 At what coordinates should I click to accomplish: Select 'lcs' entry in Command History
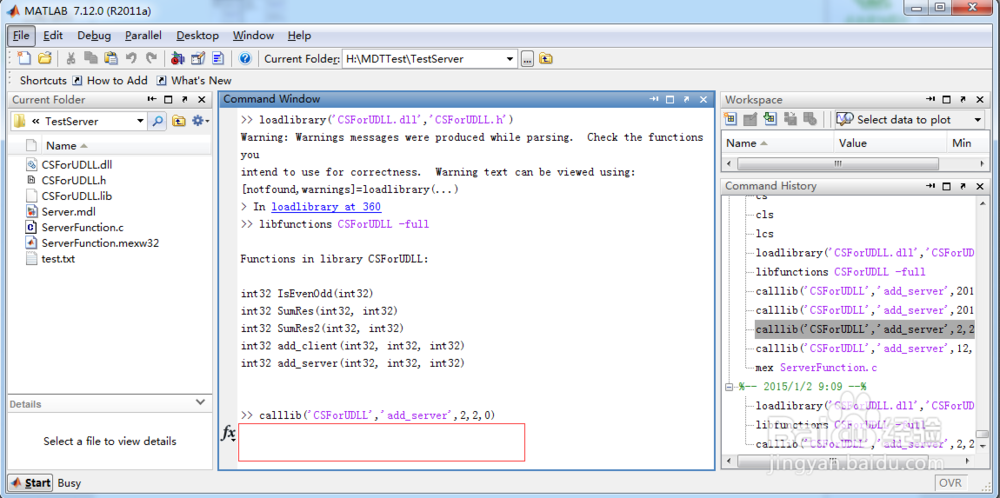click(x=764, y=233)
